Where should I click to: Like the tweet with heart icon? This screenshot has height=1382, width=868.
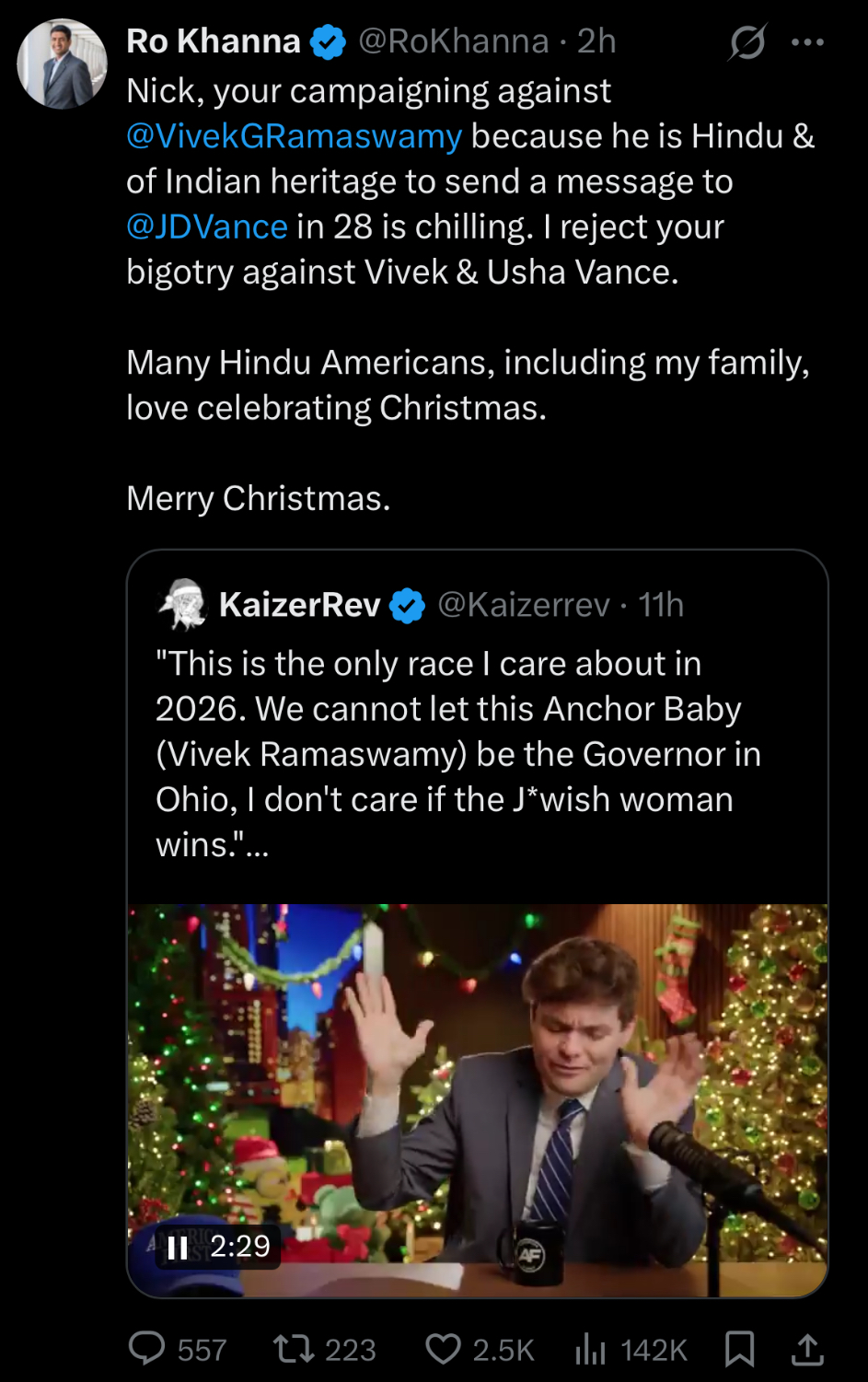tap(443, 1349)
